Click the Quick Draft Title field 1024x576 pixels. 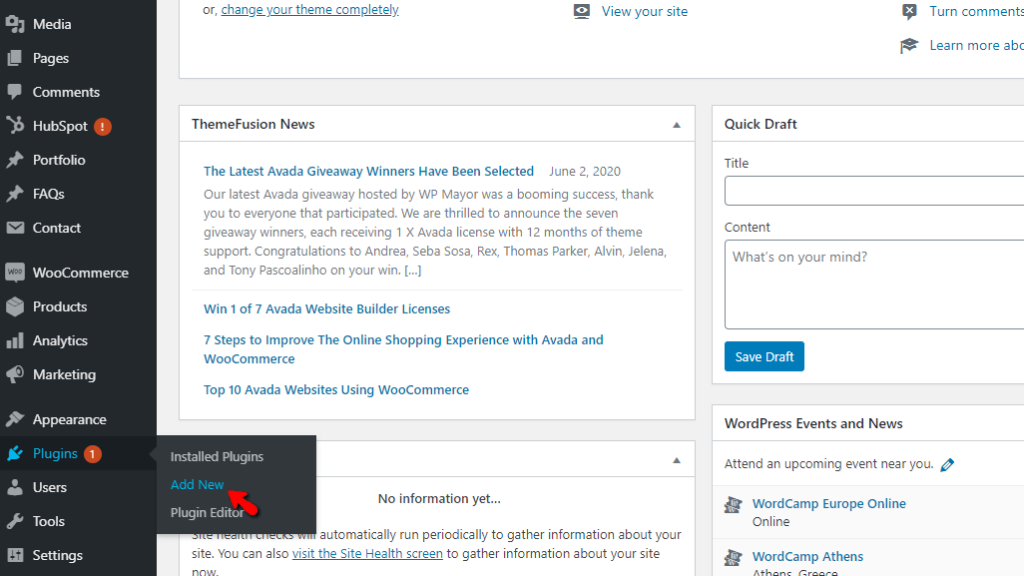pos(874,191)
